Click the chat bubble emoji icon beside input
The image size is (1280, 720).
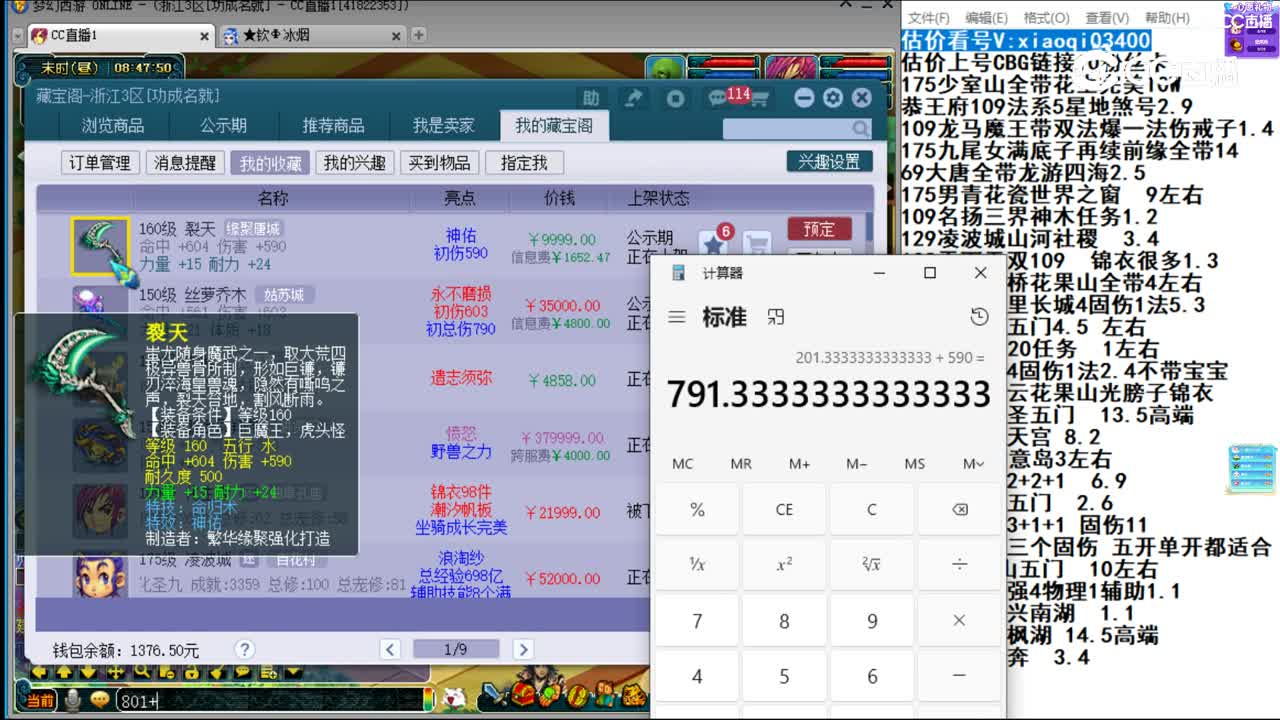[x=100, y=700]
